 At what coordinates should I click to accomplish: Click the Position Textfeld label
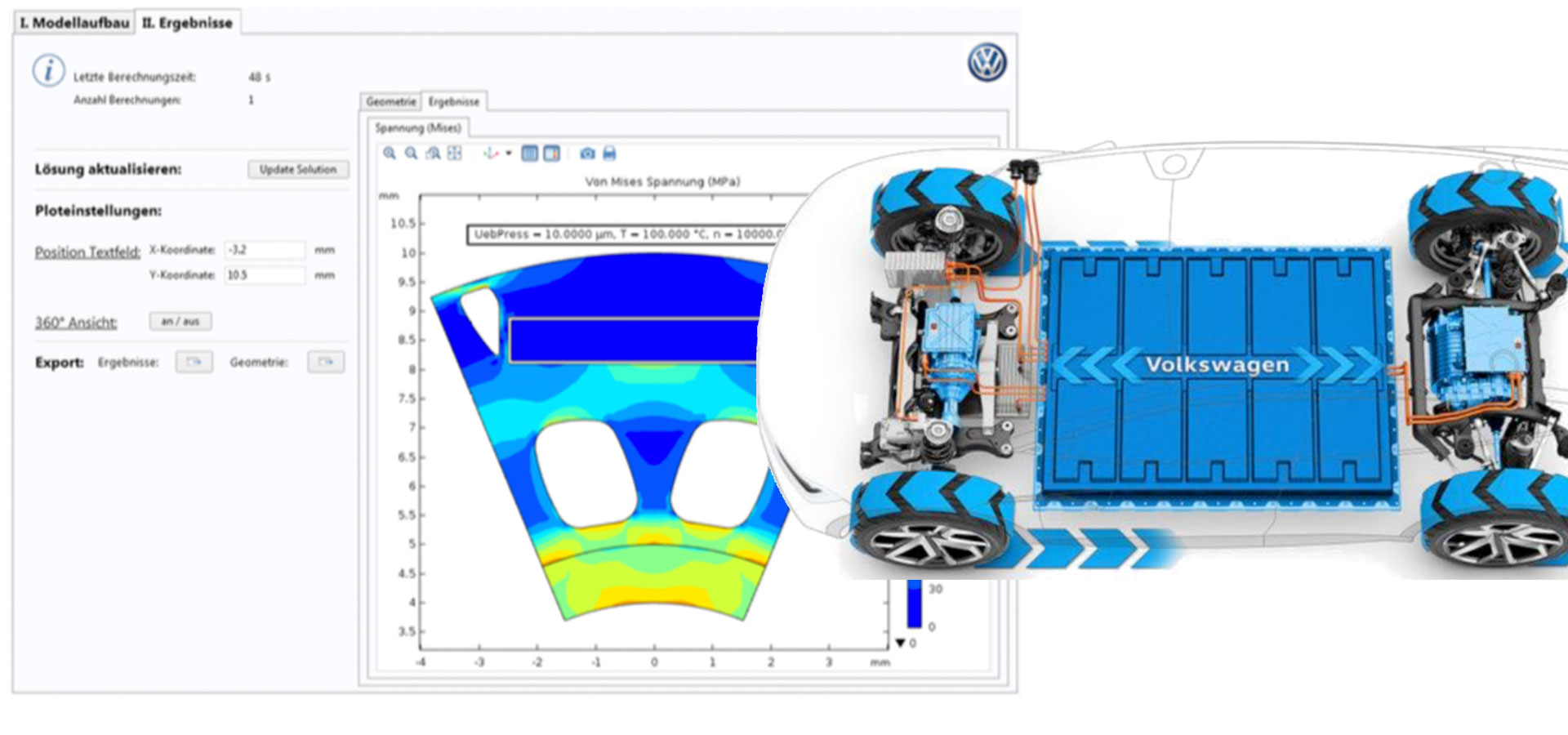(x=87, y=252)
